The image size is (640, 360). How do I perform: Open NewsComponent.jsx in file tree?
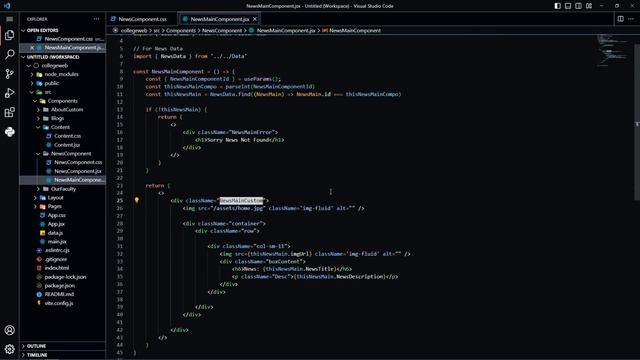78,171
